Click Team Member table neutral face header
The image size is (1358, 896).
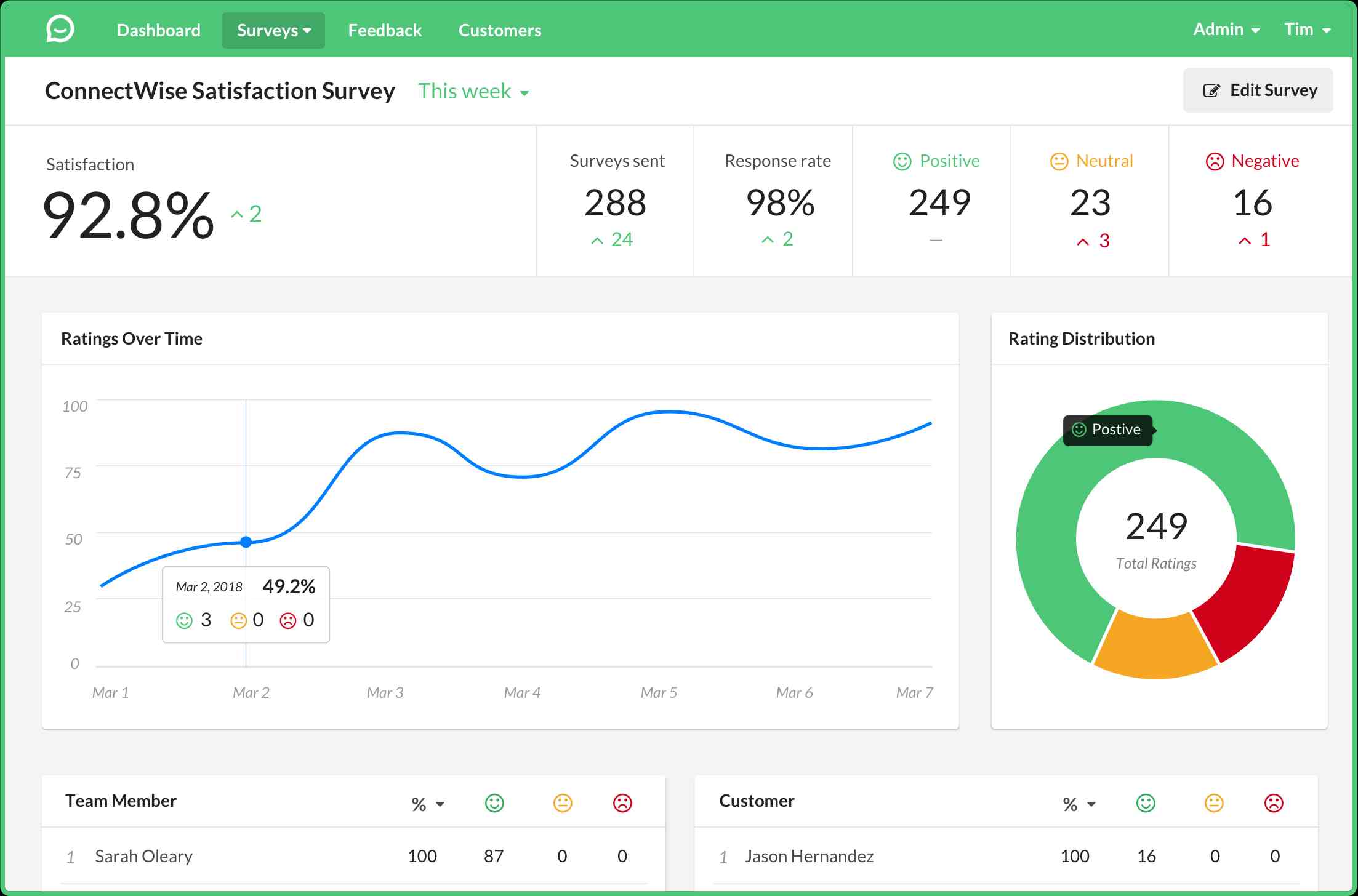(x=563, y=802)
